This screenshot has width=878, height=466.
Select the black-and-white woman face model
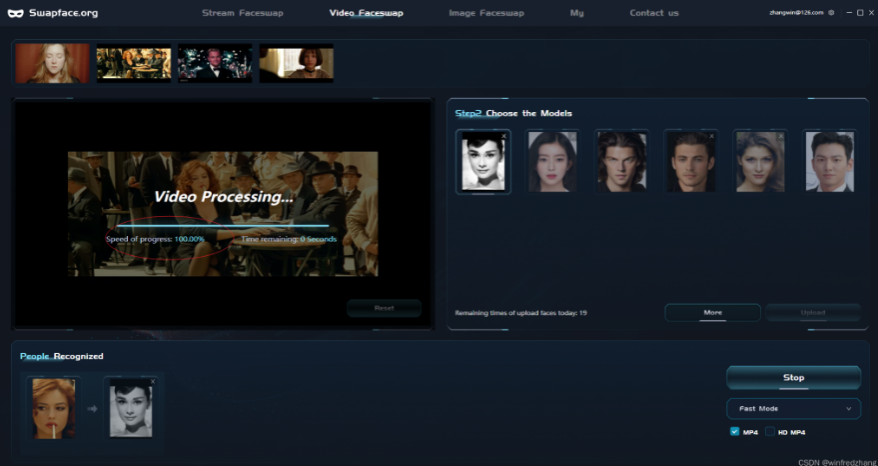(x=483, y=161)
